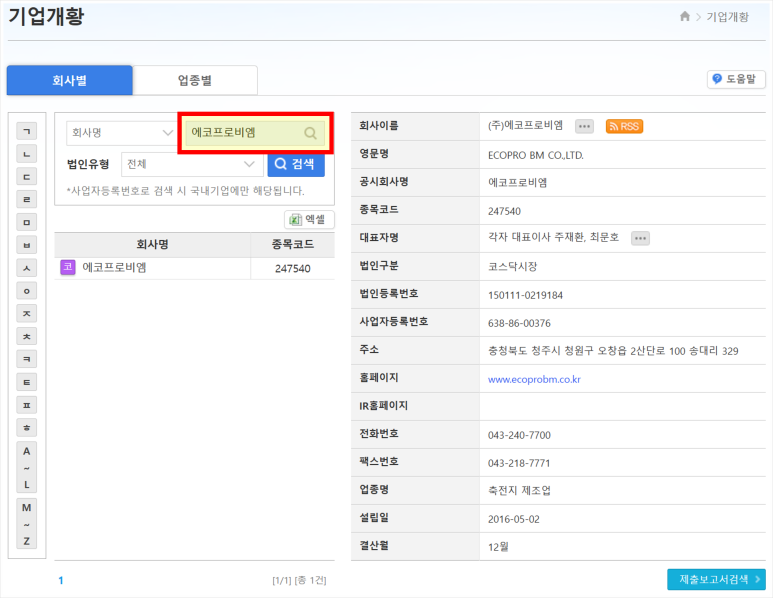Go to page 1 of results
Image resolution: width=773 pixels, height=598 pixels.
click(61, 580)
